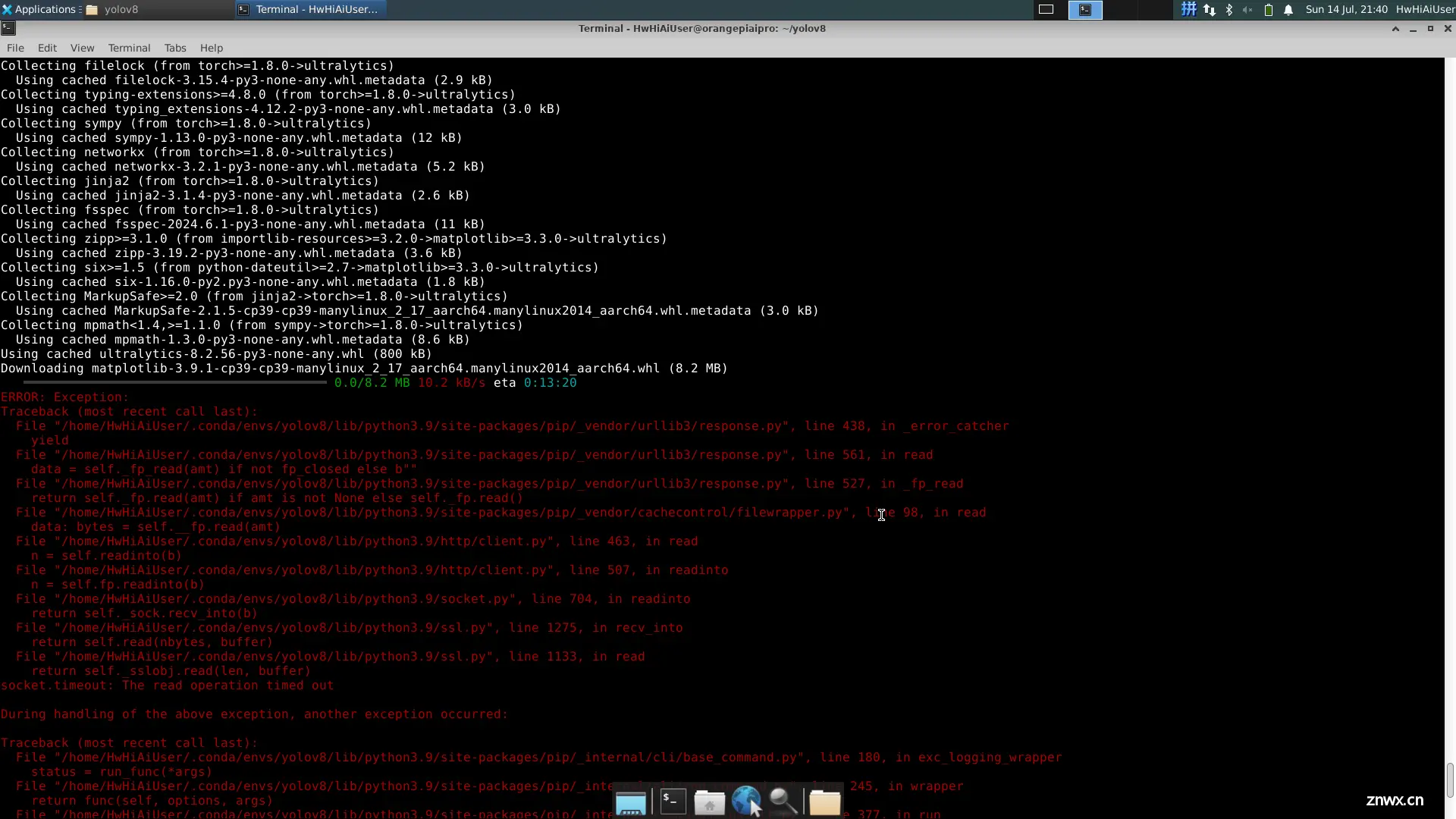Click 'Using cached MarkupSafe-2.1.5' line
1456x819 pixels.
pyautogui.click(x=417, y=311)
